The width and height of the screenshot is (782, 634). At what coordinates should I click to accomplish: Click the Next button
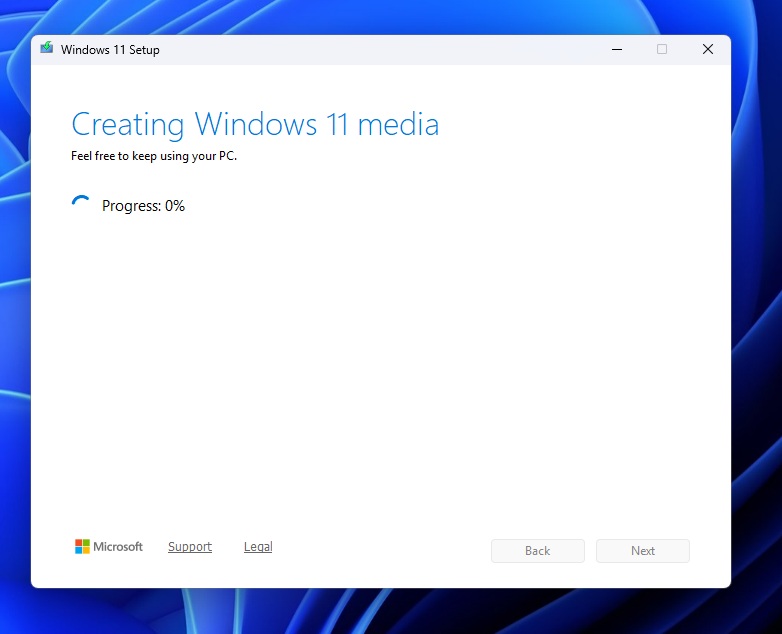(x=643, y=551)
